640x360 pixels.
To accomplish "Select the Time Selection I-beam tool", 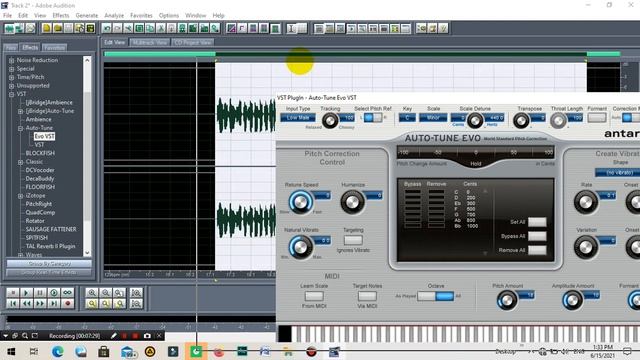I will click(x=291, y=28).
